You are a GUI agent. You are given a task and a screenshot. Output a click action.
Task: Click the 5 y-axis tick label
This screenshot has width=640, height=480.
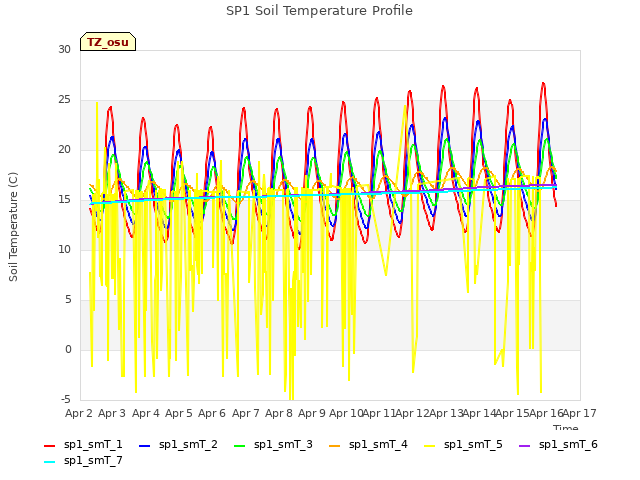point(68,300)
